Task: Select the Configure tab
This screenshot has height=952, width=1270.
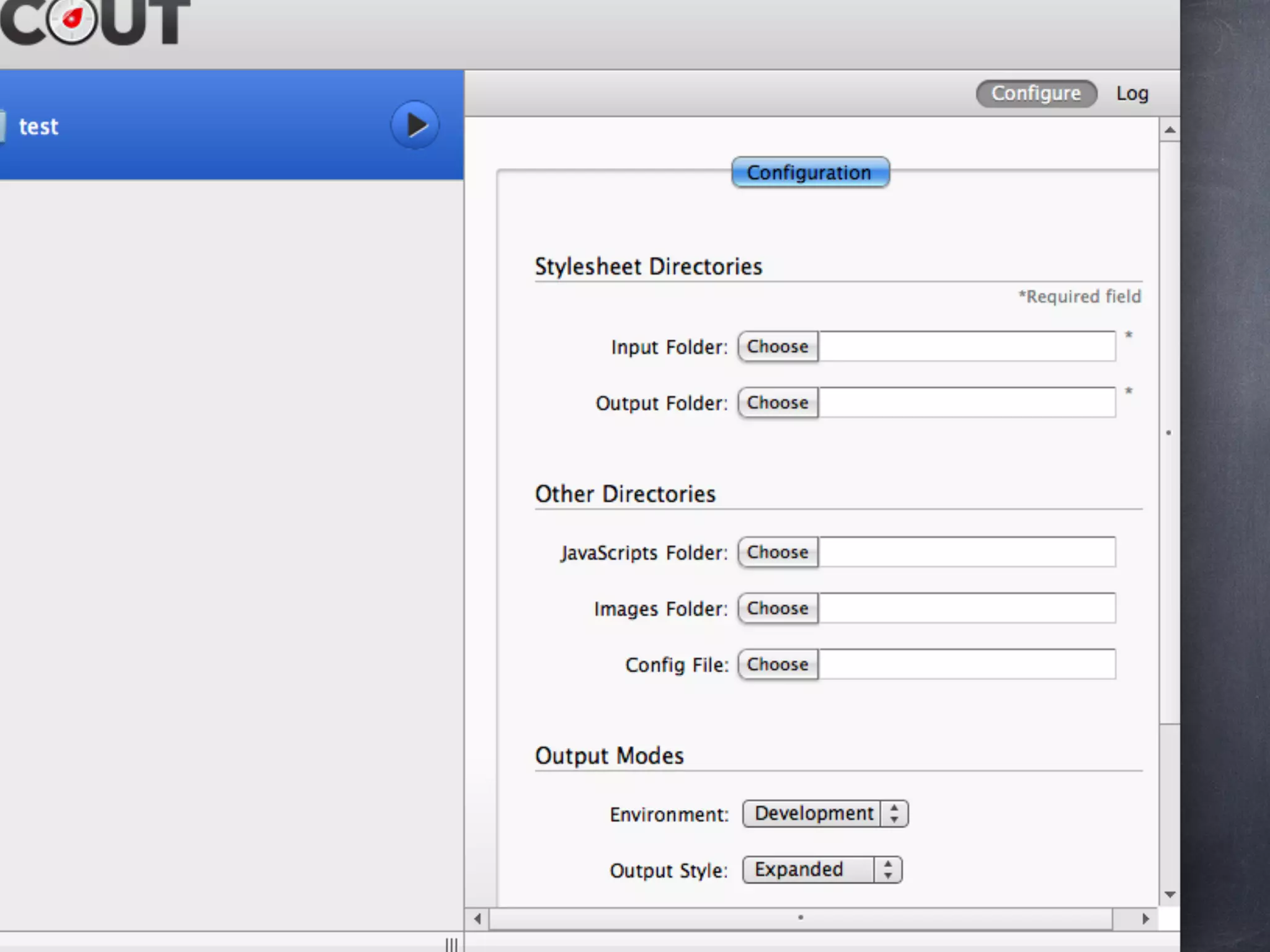Action: 1036,94
